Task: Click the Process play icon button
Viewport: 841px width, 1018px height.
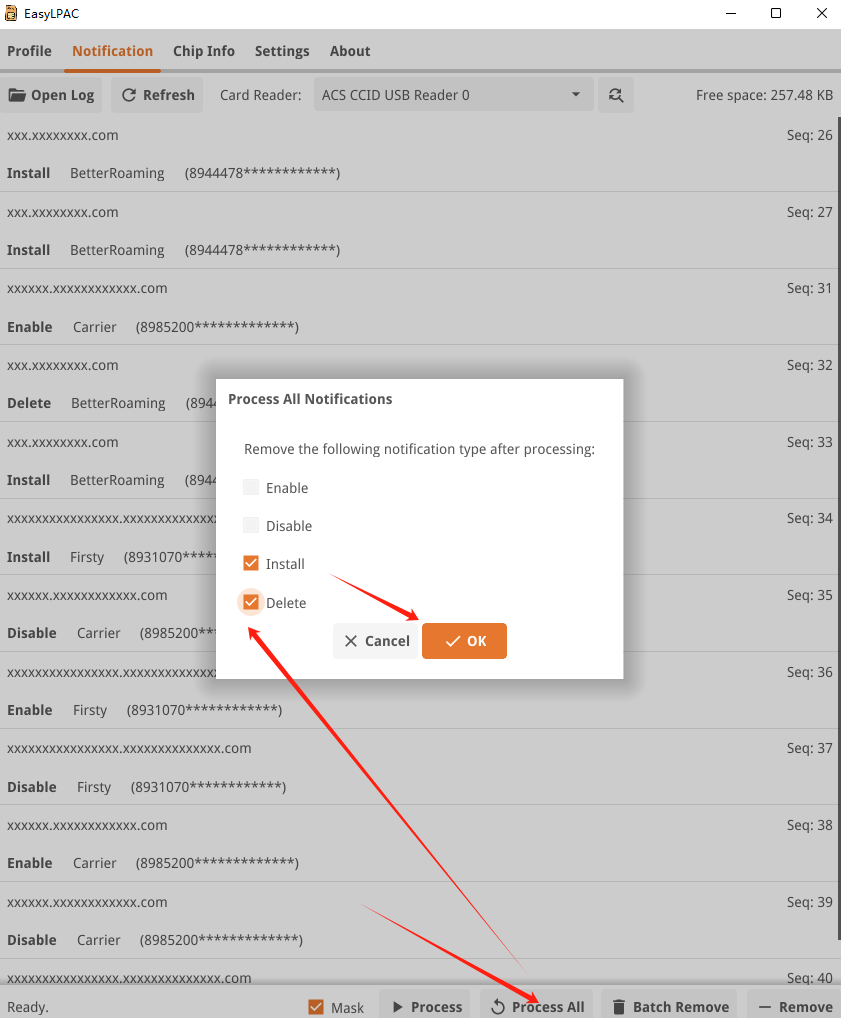Action: click(398, 1006)
